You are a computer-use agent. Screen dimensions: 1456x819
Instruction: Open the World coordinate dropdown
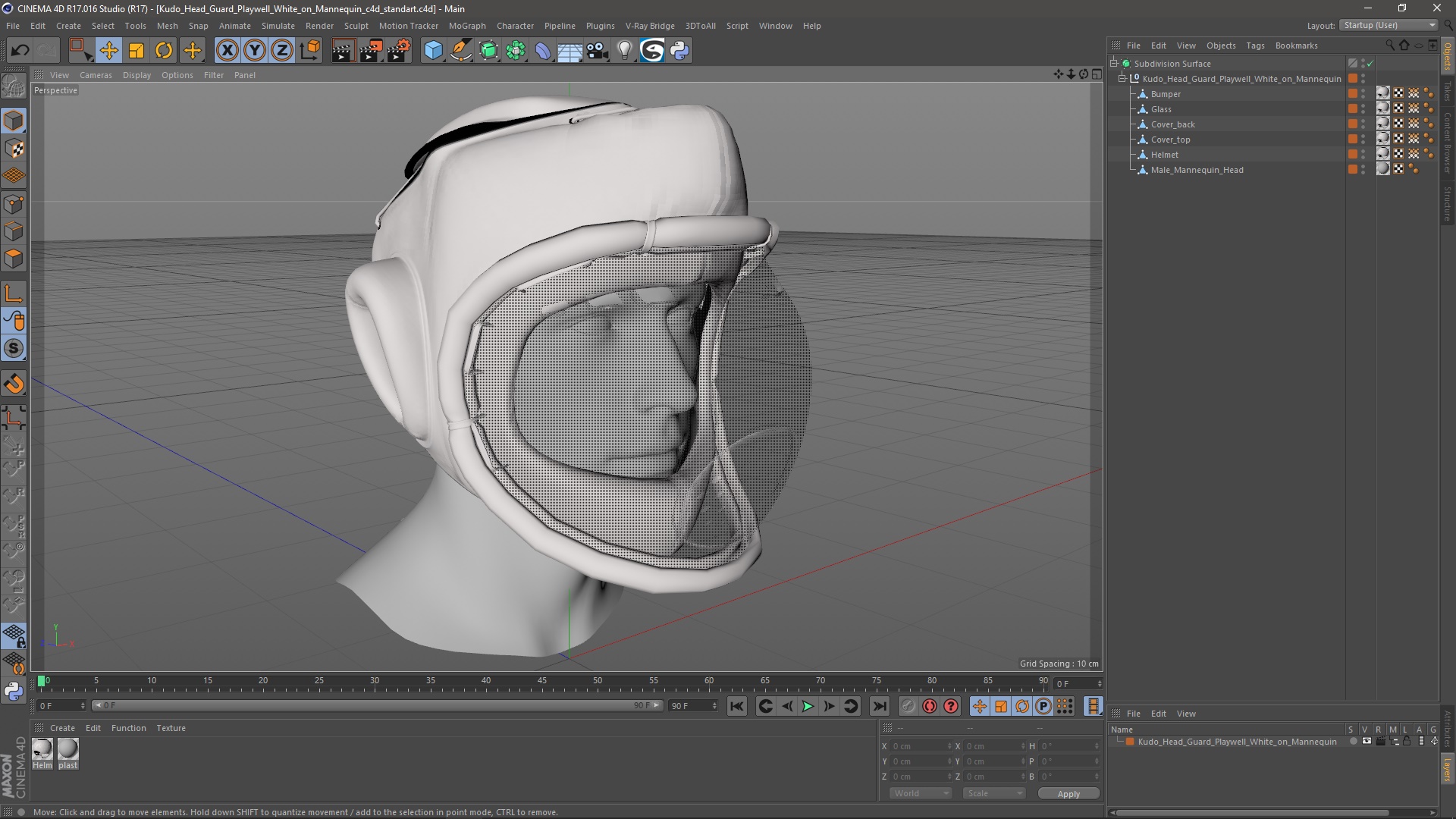click(921, 793)
